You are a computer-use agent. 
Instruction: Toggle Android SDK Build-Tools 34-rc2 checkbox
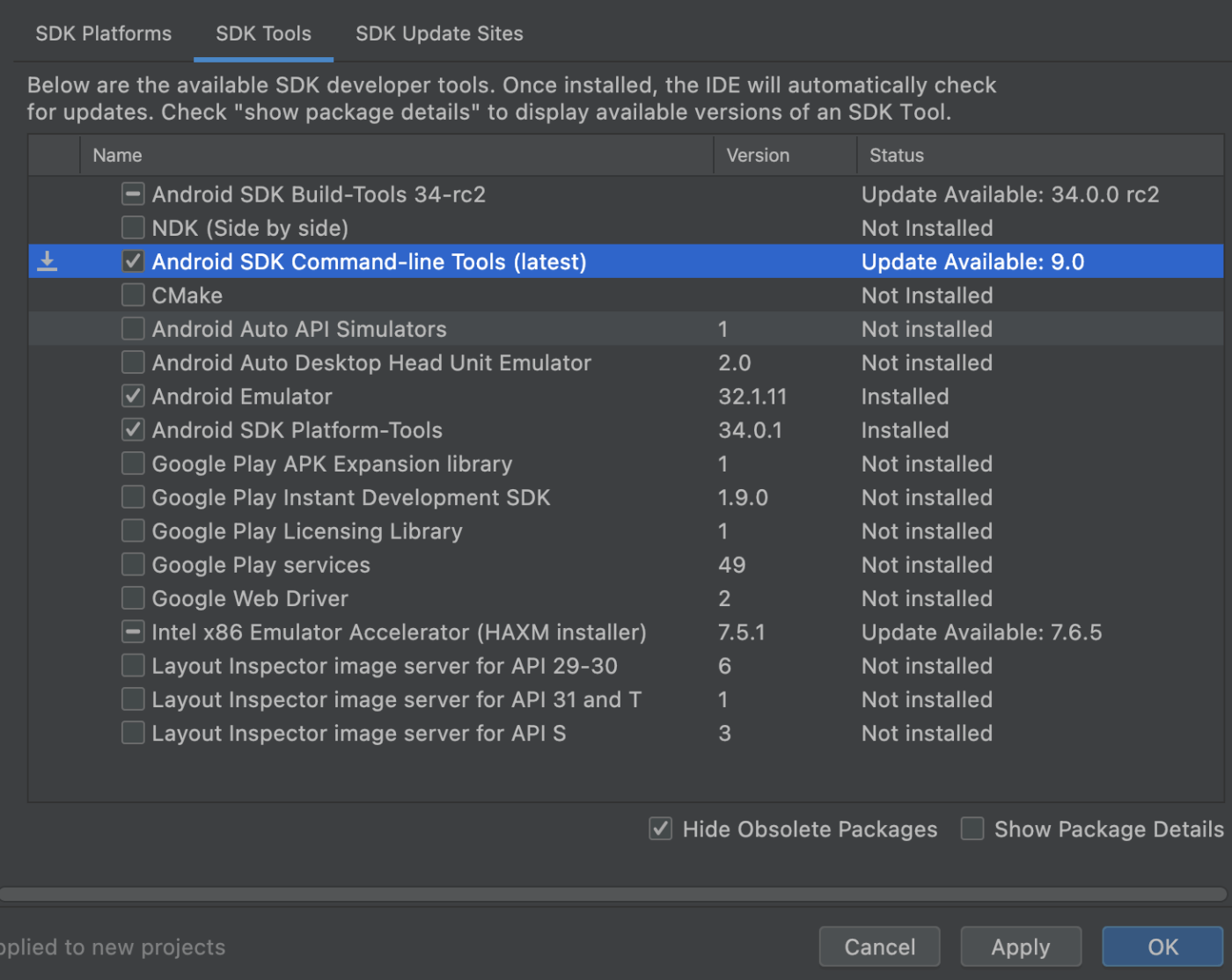[133, 194]
